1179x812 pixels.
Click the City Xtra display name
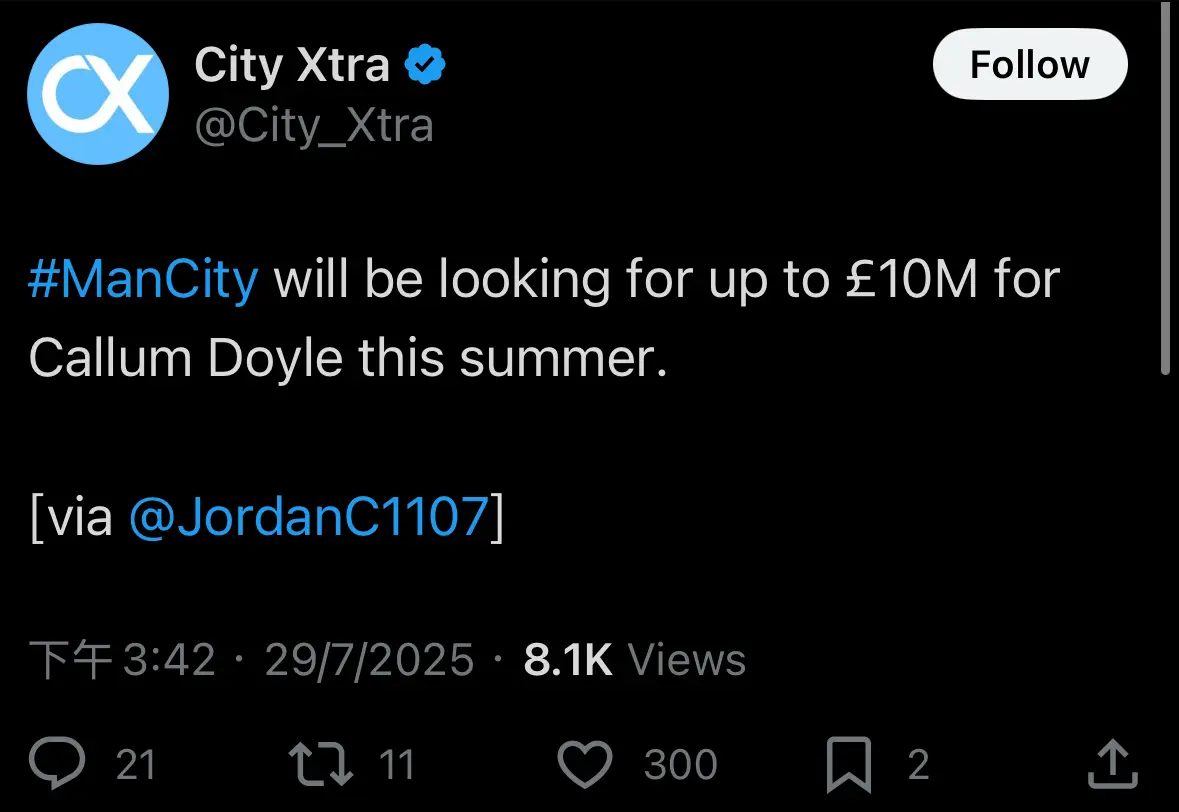point(292,65)
